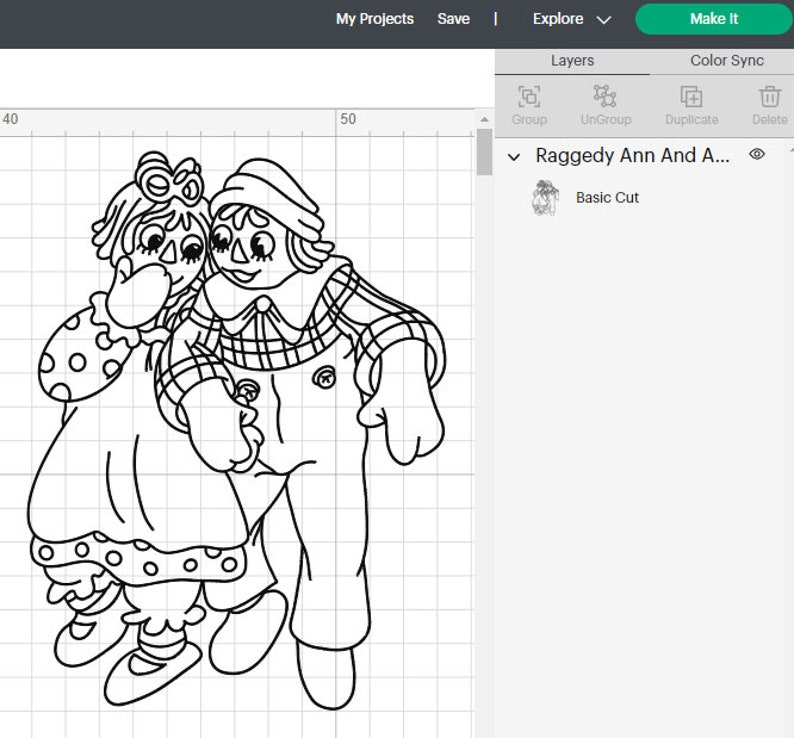
Task: Open My Projects
Action: [375, 19]
